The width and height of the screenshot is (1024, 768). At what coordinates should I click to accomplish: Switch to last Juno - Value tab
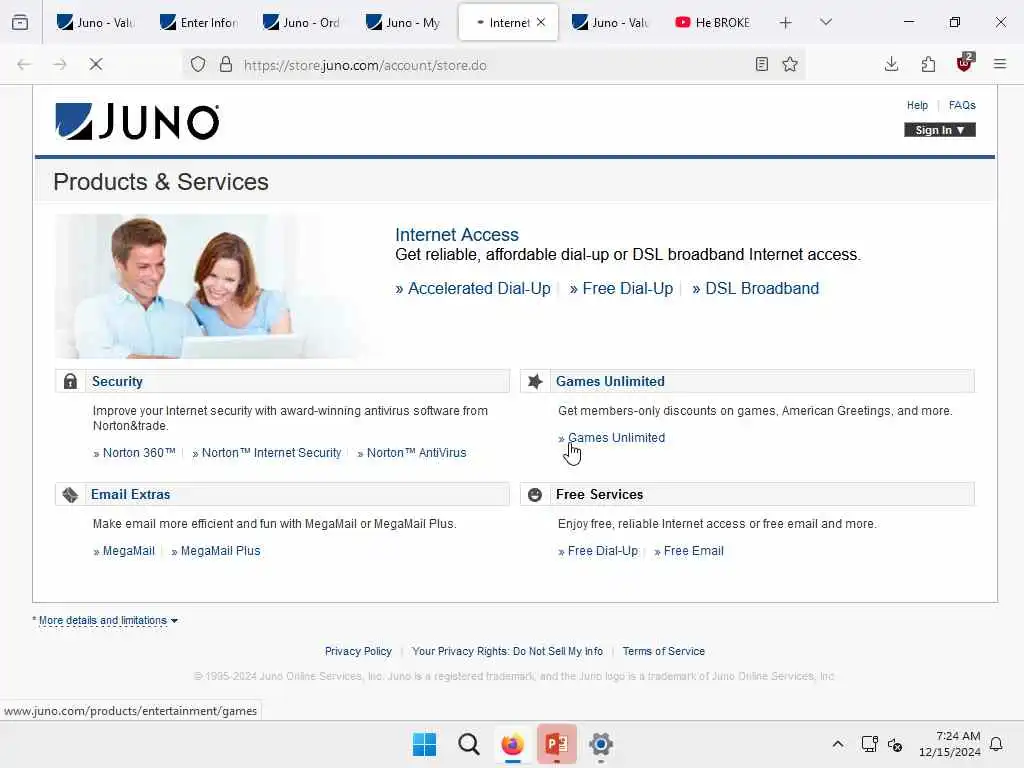click(611, 23)
